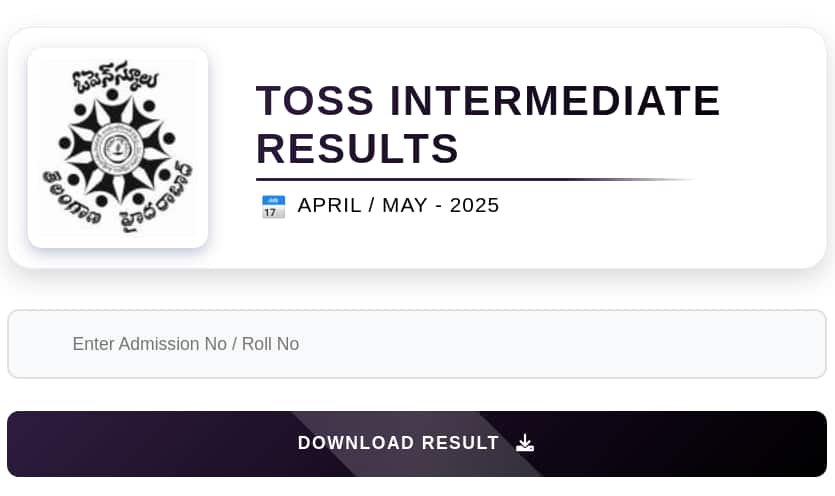Image resolution: width=835 pixels, height=496 pixels.
Task: Click the word MAY in the session date
Action: click(x=405, y=206)
